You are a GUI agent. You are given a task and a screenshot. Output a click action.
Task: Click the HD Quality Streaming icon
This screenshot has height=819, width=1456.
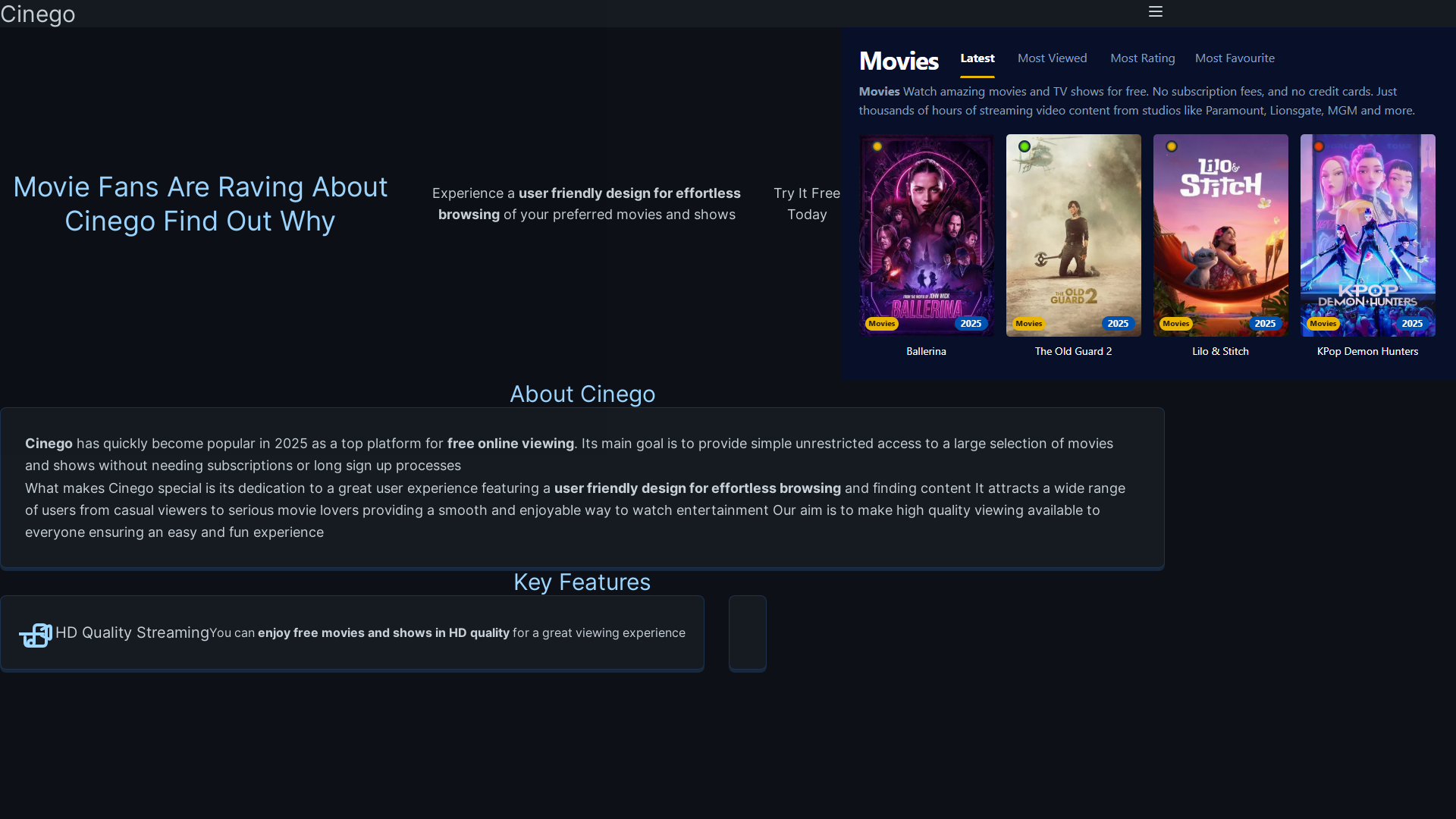36,635
